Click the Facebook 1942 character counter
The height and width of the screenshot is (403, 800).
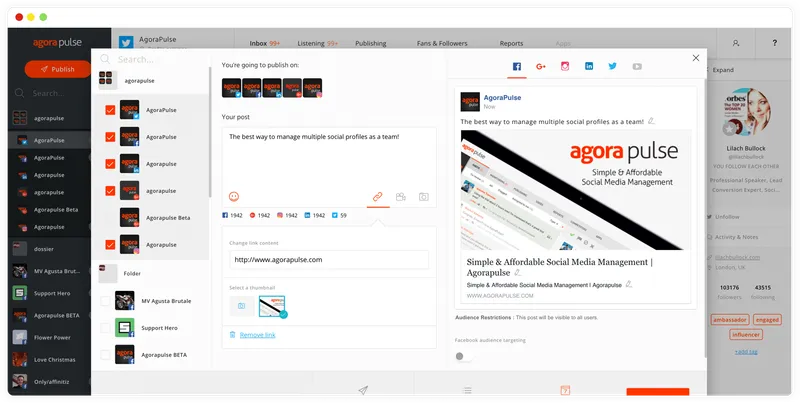(232, 215)
